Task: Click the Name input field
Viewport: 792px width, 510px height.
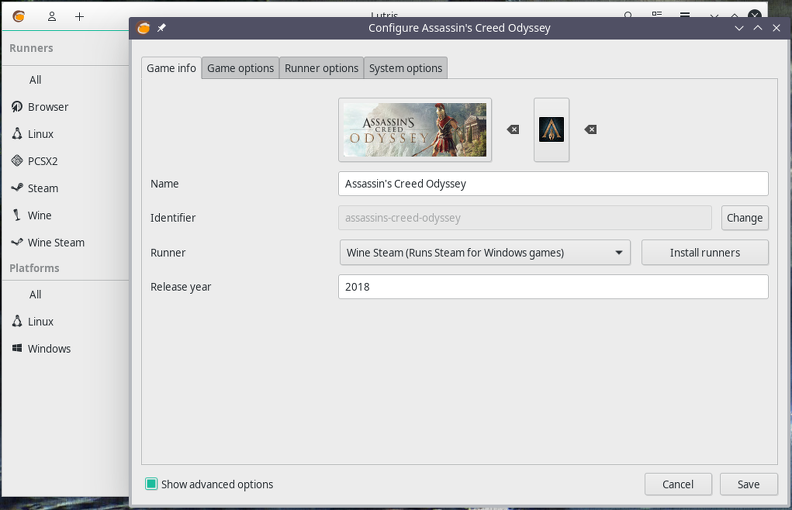Action: click(x=553, y=184)
